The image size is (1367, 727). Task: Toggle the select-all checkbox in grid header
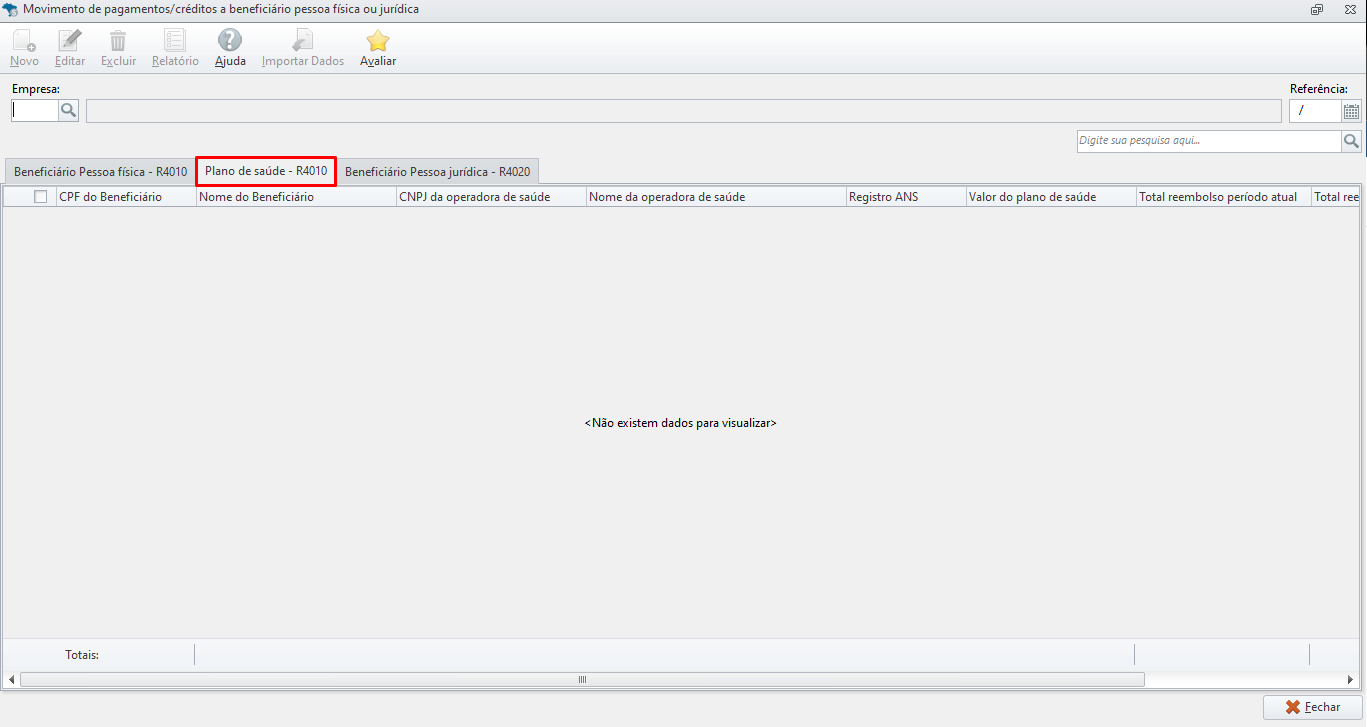click(41, 197)
